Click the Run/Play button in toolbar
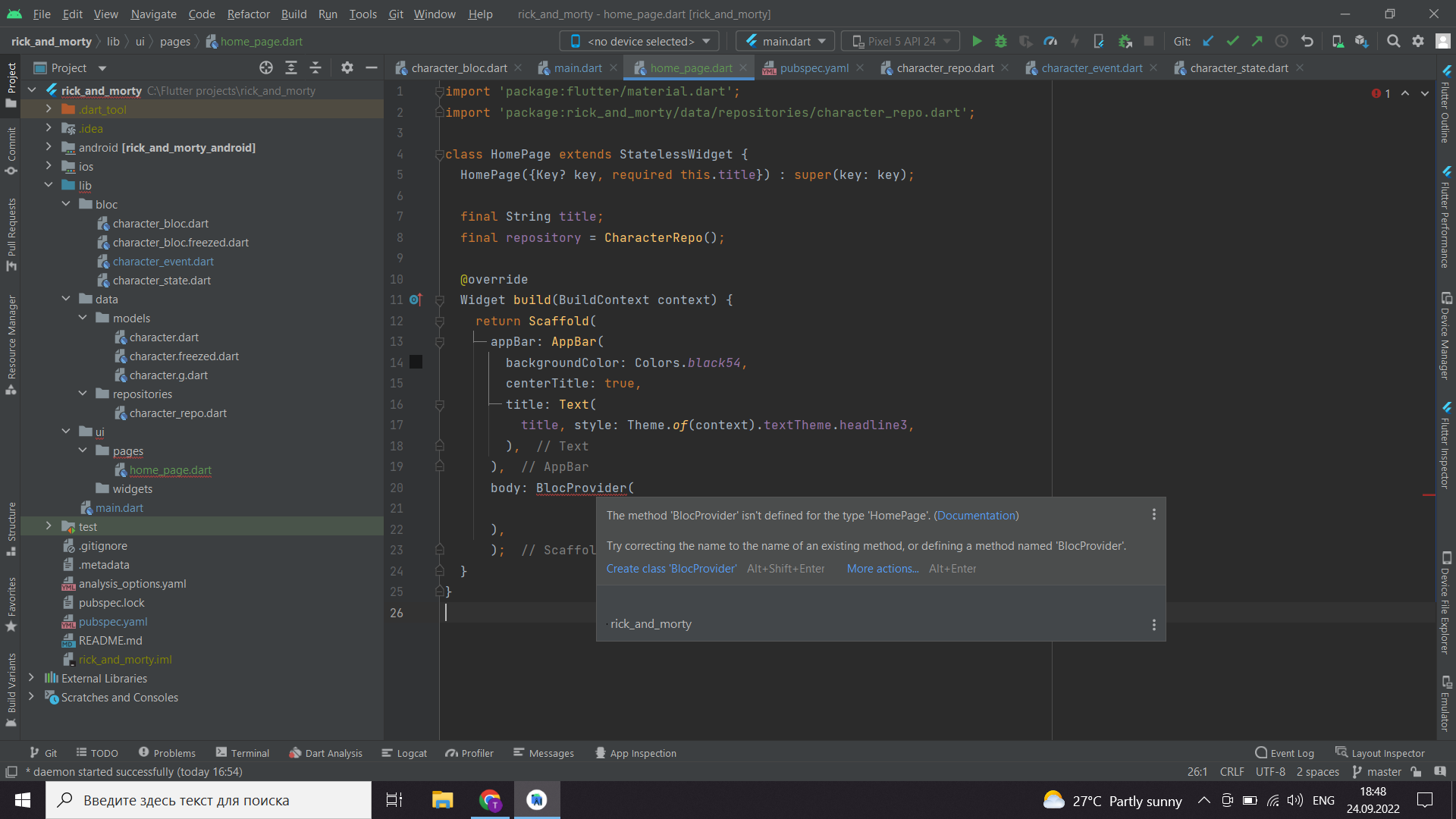The height and width of the screenshot is (819, 1456). (x=976, y=42)
